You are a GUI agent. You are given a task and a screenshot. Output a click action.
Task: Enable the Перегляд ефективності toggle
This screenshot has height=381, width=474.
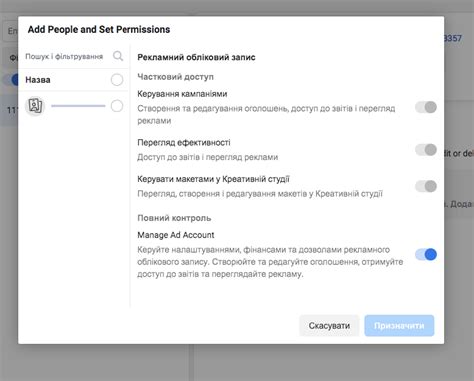[426, 150]
